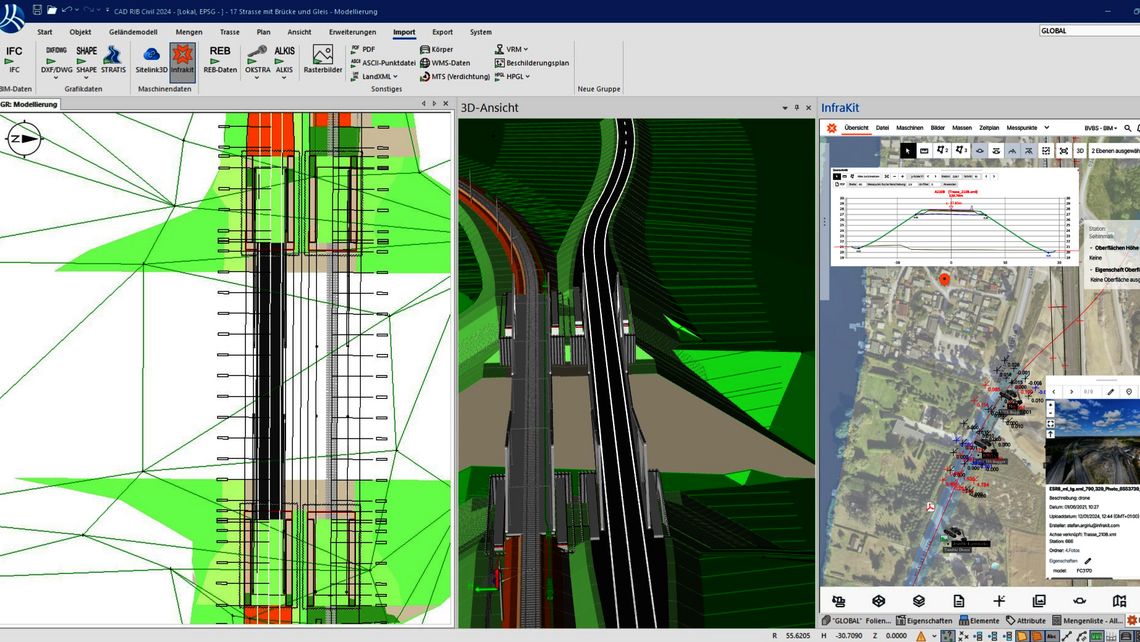Viewport: 1140px width, 642px height.
Task: Open the REB-Daten import
Action: point(220,60)
